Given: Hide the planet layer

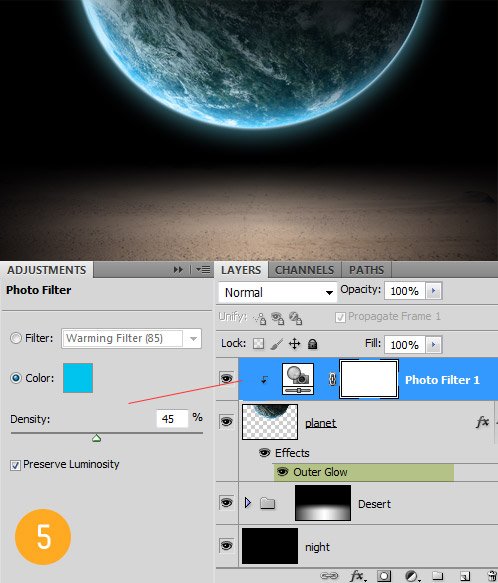Looking at the screenshot, I should click(x=227, y=422).
